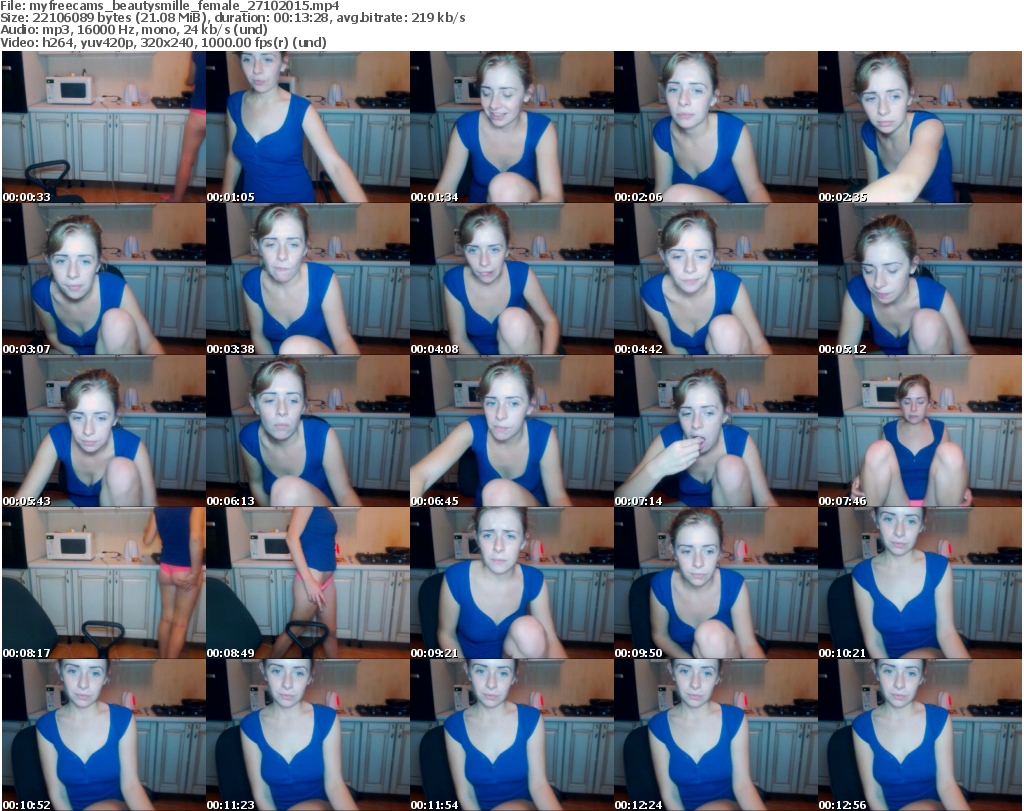
Task: Click the File name header line
Action: point(170,6)
